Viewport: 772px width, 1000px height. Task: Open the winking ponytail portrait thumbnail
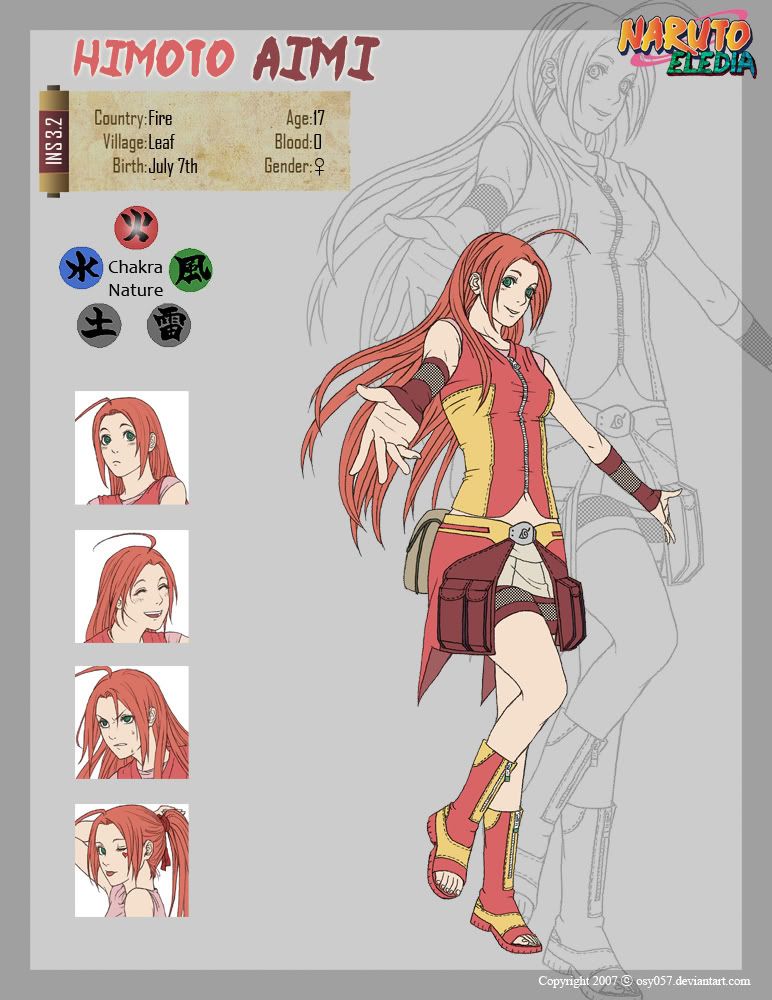point(132,860)
